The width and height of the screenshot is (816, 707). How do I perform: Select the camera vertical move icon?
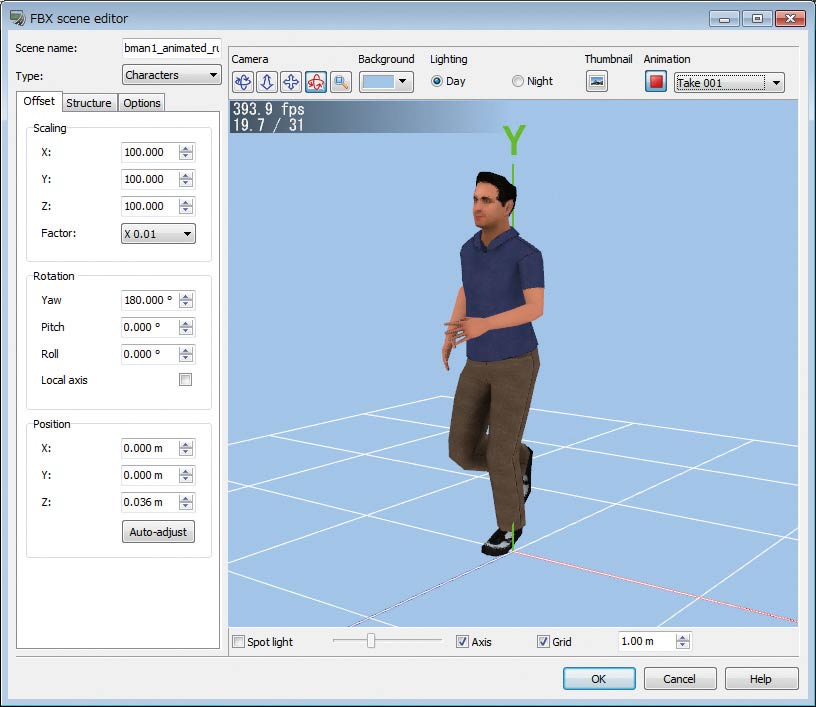pyautogui.click(x=267, y=82)
